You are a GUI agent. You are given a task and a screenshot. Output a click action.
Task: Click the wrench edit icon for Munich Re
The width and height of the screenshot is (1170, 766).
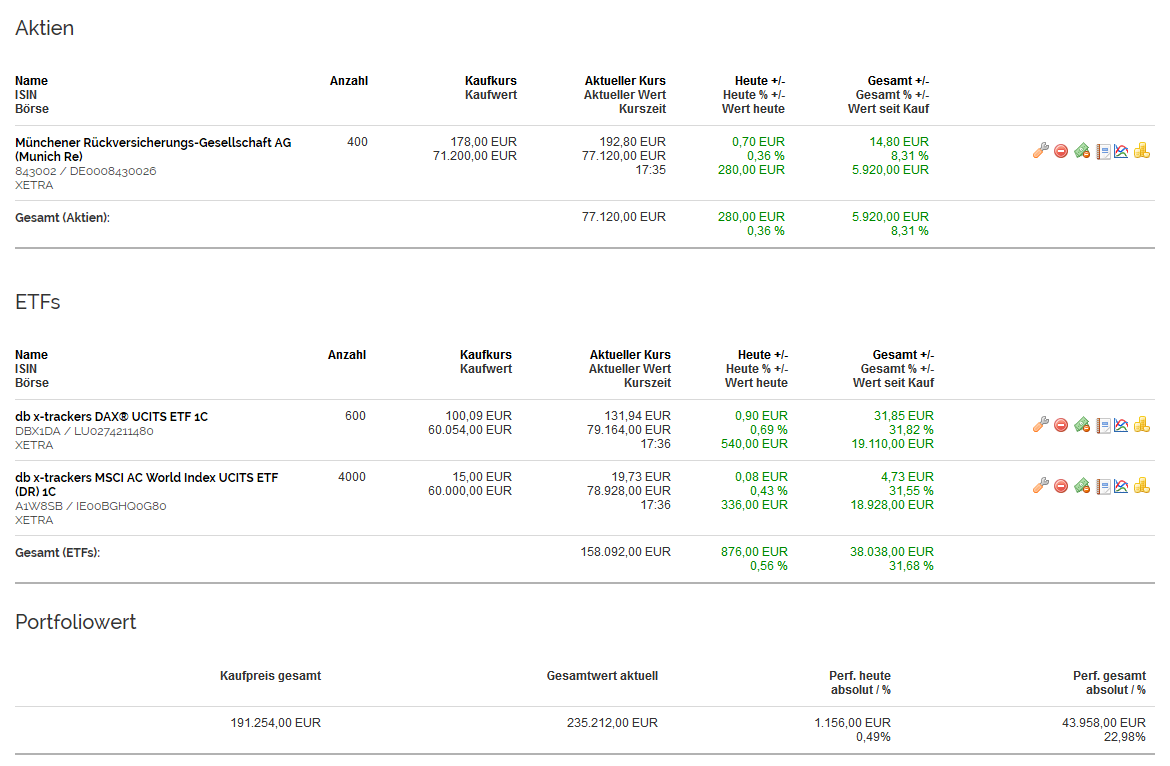pos(1040,151)
